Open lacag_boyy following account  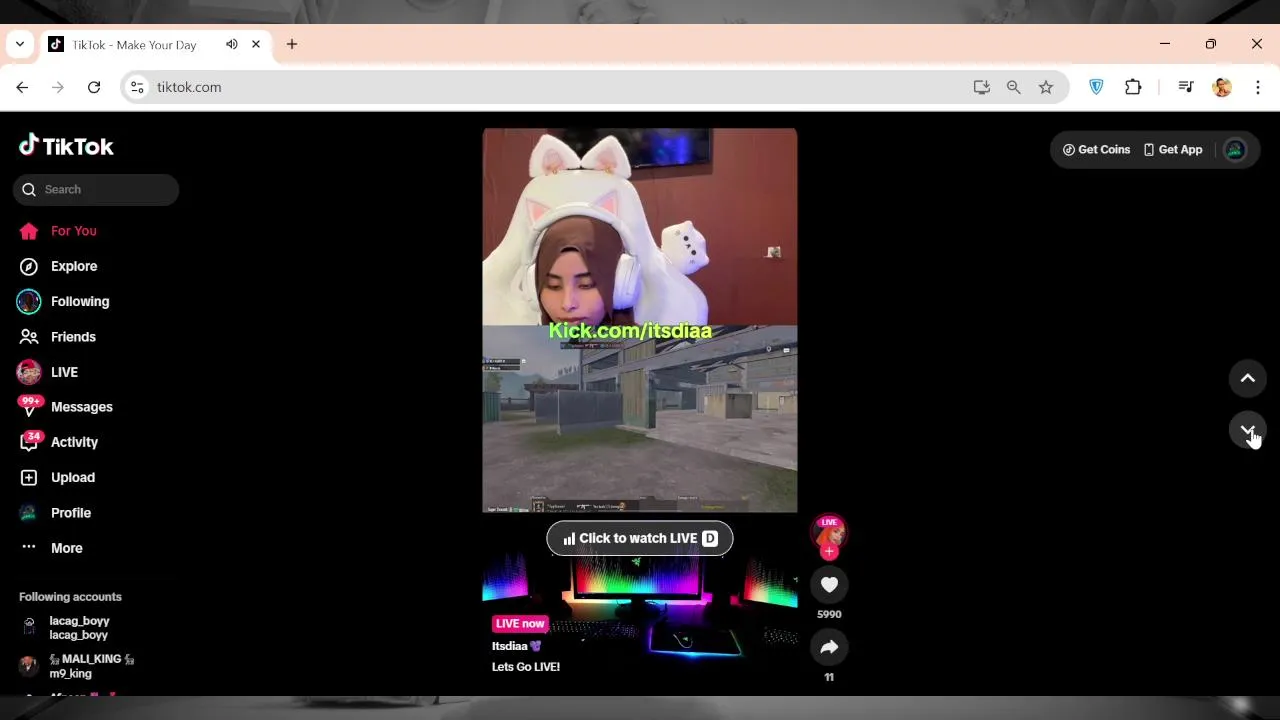pos(78,628)
